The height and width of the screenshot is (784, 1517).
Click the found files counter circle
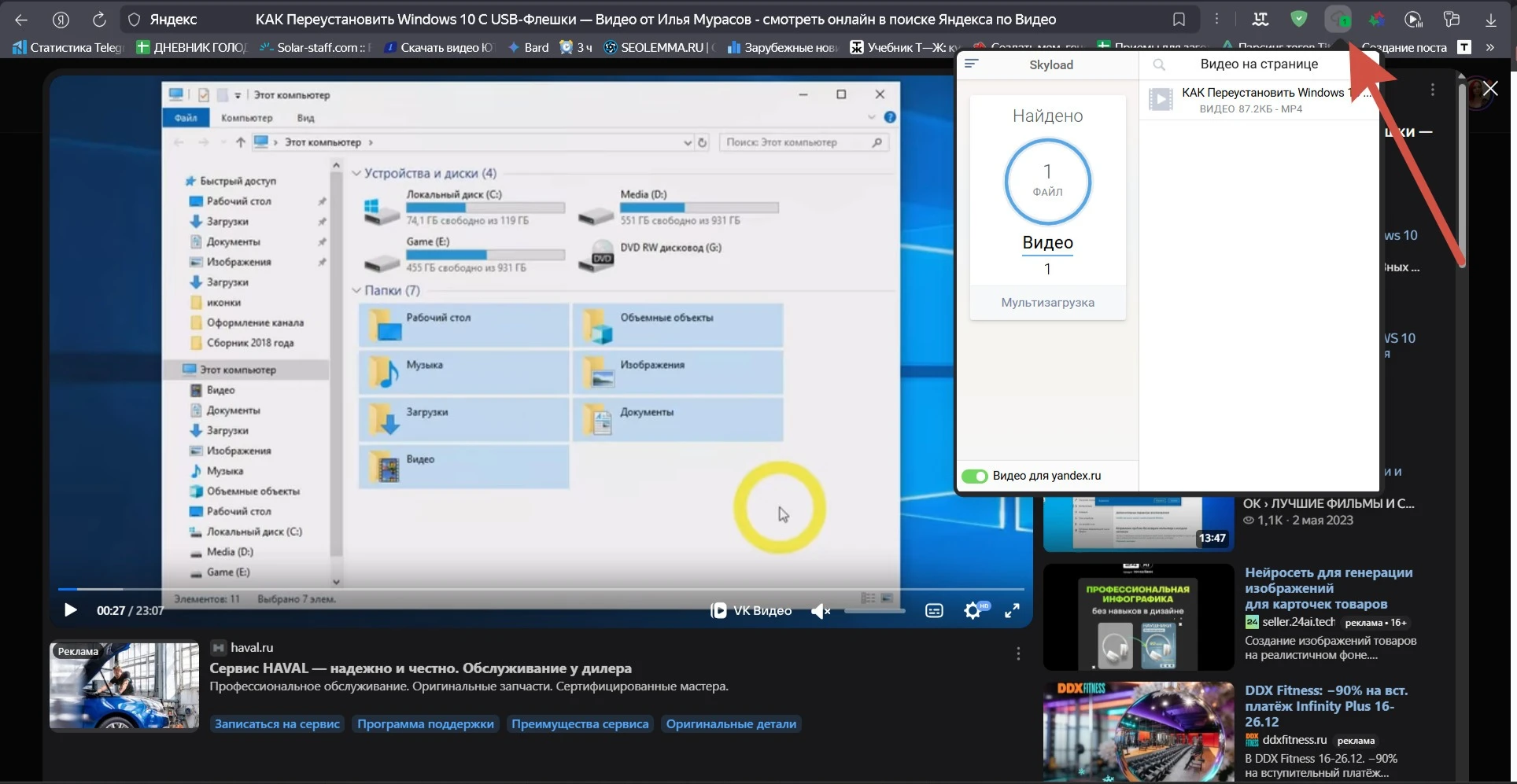[x=1047, y=182]
